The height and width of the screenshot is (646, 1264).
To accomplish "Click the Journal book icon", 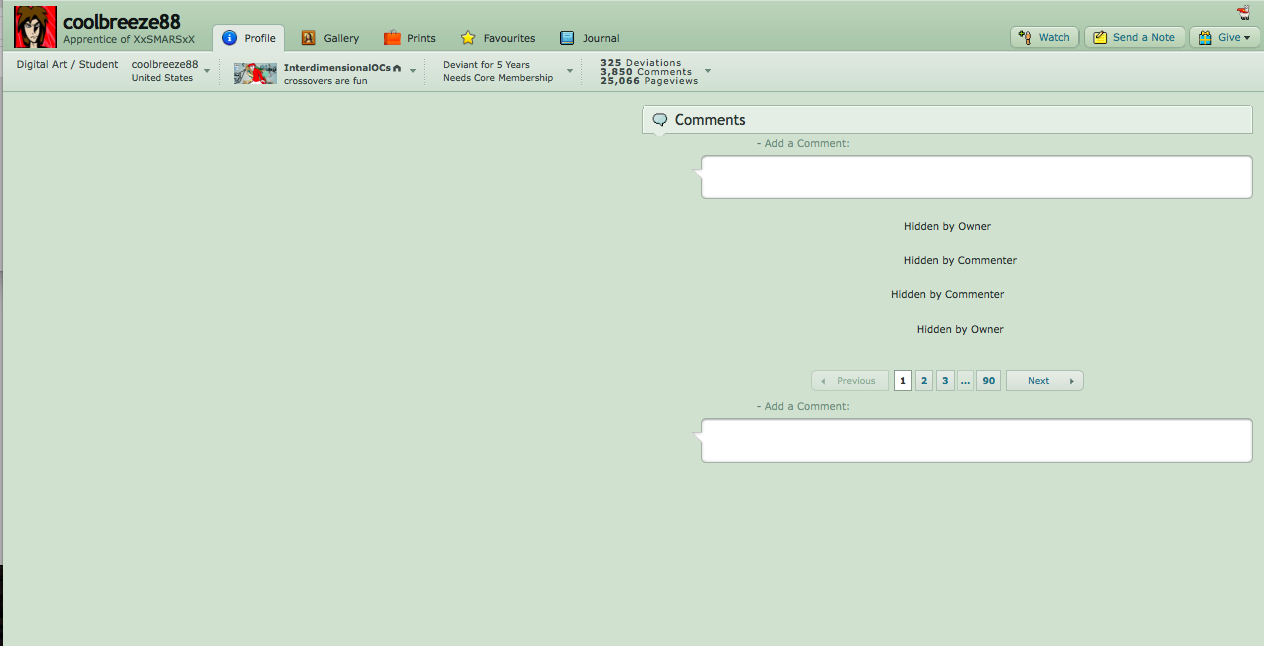I will 567,38.
